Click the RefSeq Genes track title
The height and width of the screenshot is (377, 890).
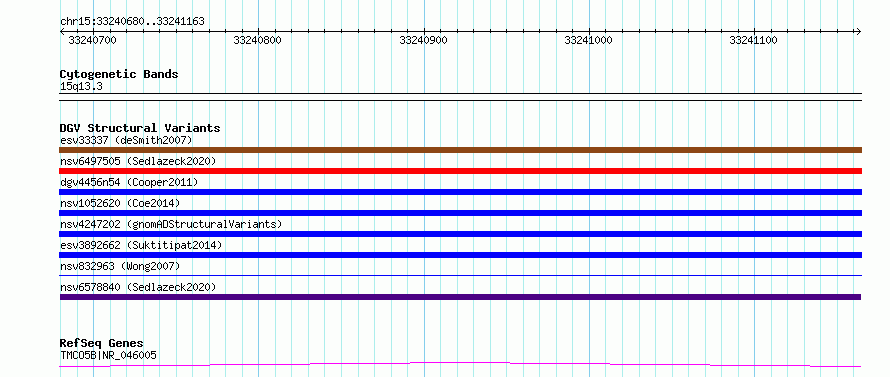(x=102, y=344)
